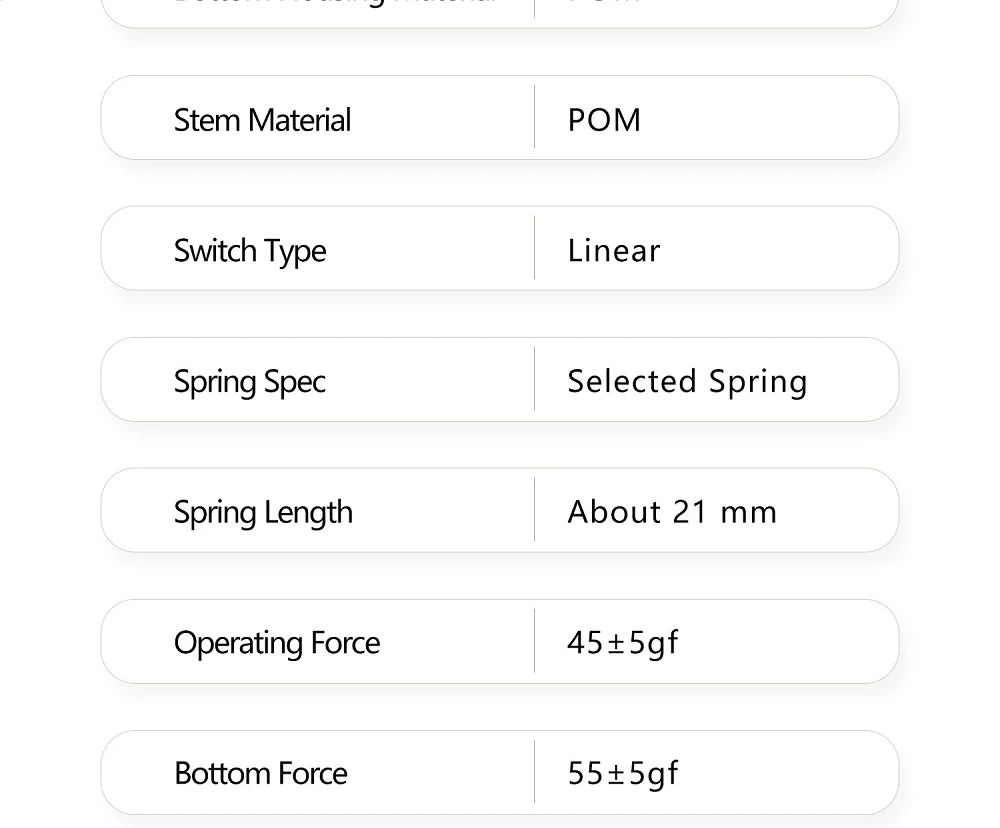Click the Stem Material label
The height and width of the screenshot is (828, 1000).
[x=262, y=120]
